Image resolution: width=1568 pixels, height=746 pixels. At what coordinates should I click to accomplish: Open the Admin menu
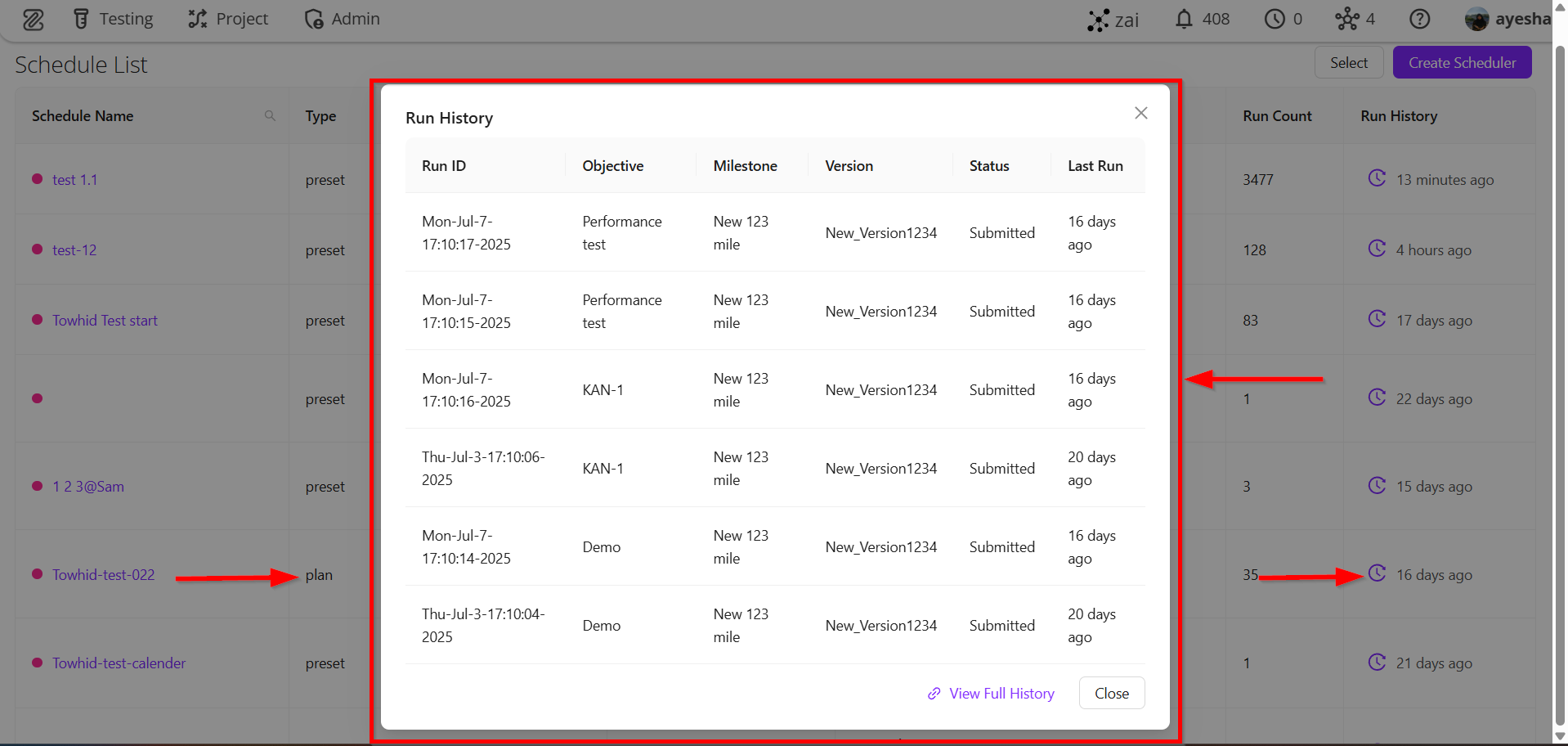[x=342, y=19]
